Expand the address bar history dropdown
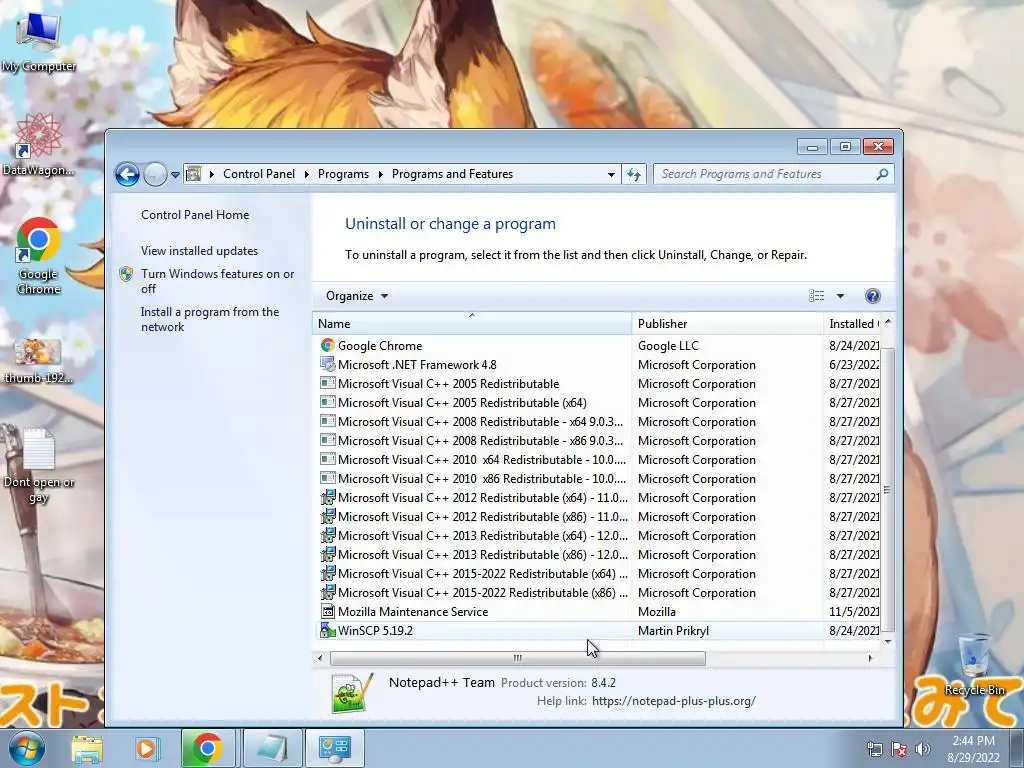 pyautogui.click(x=611, y=174)
